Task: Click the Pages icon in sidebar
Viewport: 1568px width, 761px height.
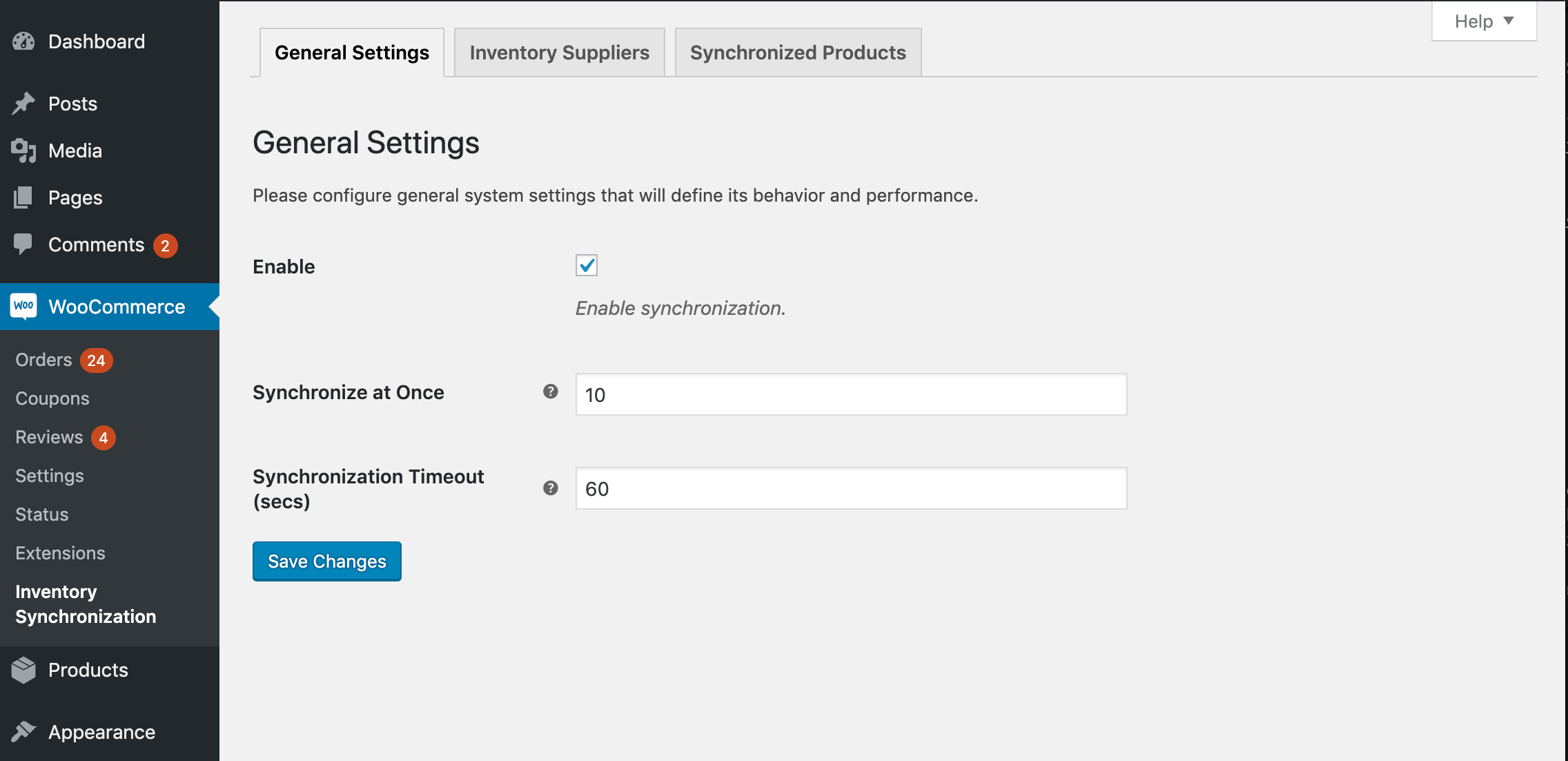Action: (x=23, y=198)
